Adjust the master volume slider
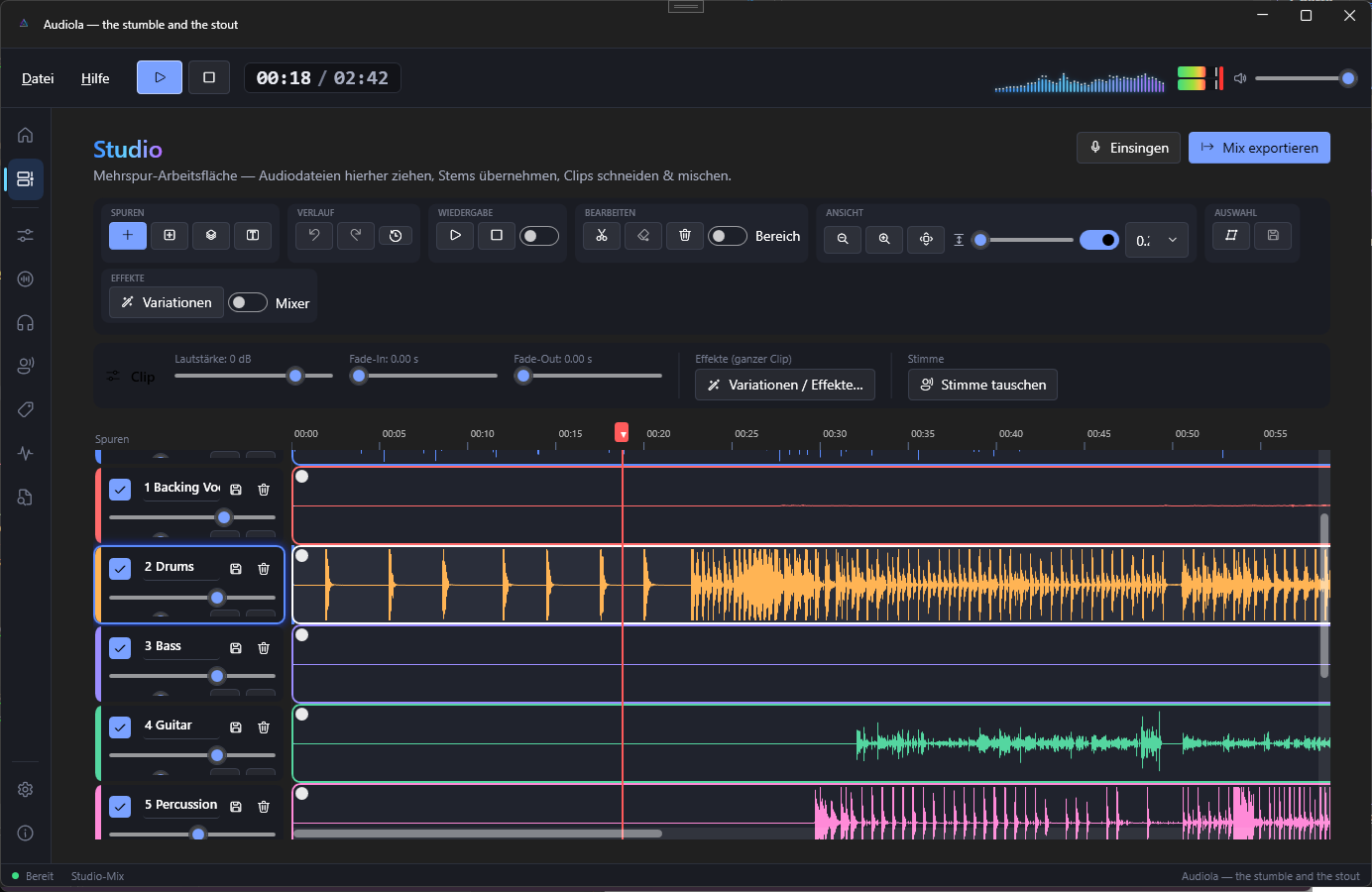This screenshot has height=892, width=1372. [1306, 78]
